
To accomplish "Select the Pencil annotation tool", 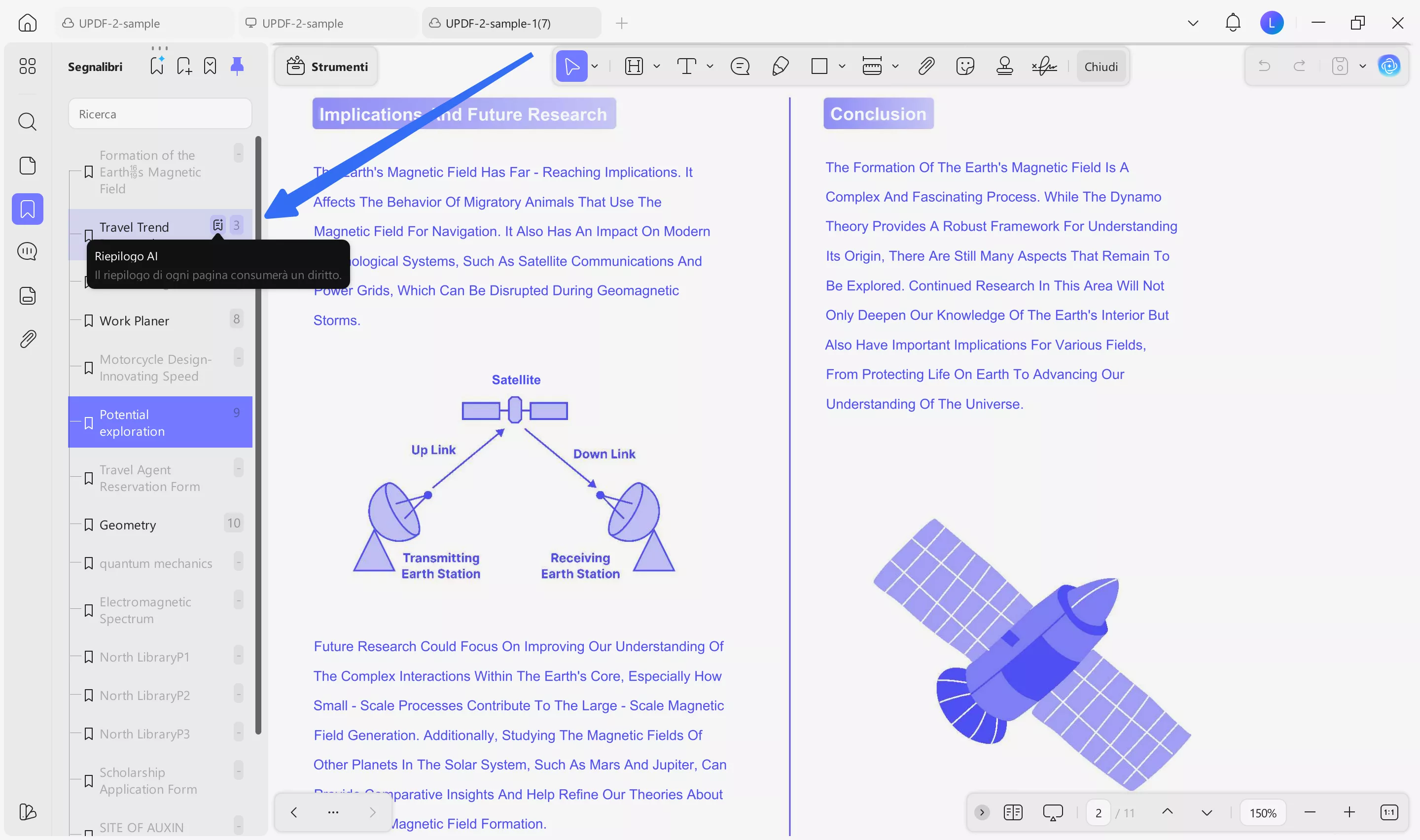I will 780,66.
